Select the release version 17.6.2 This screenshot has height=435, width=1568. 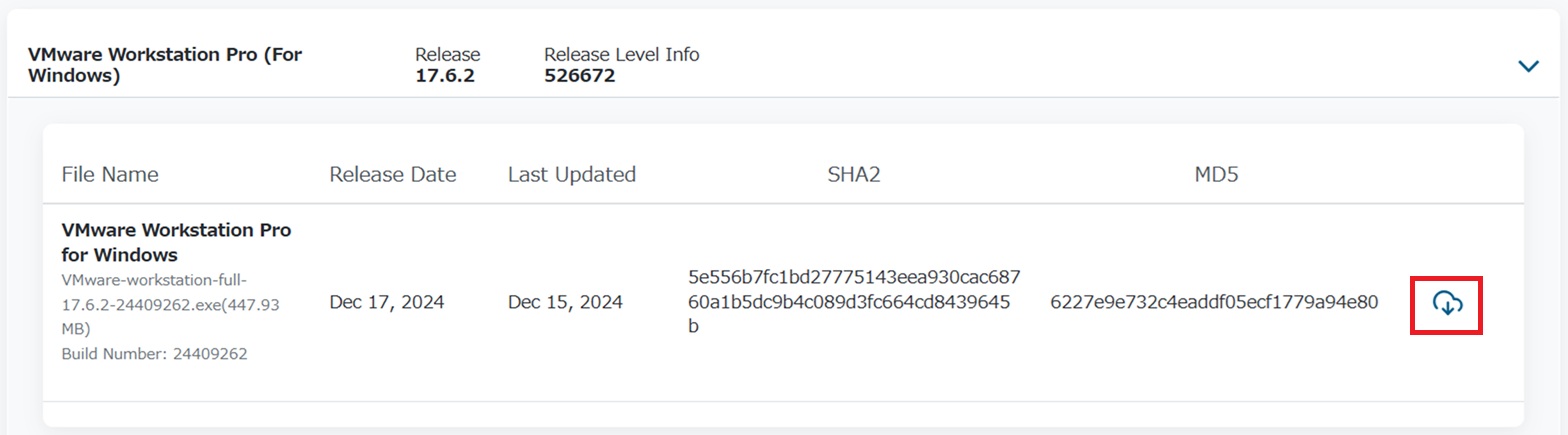445,75
